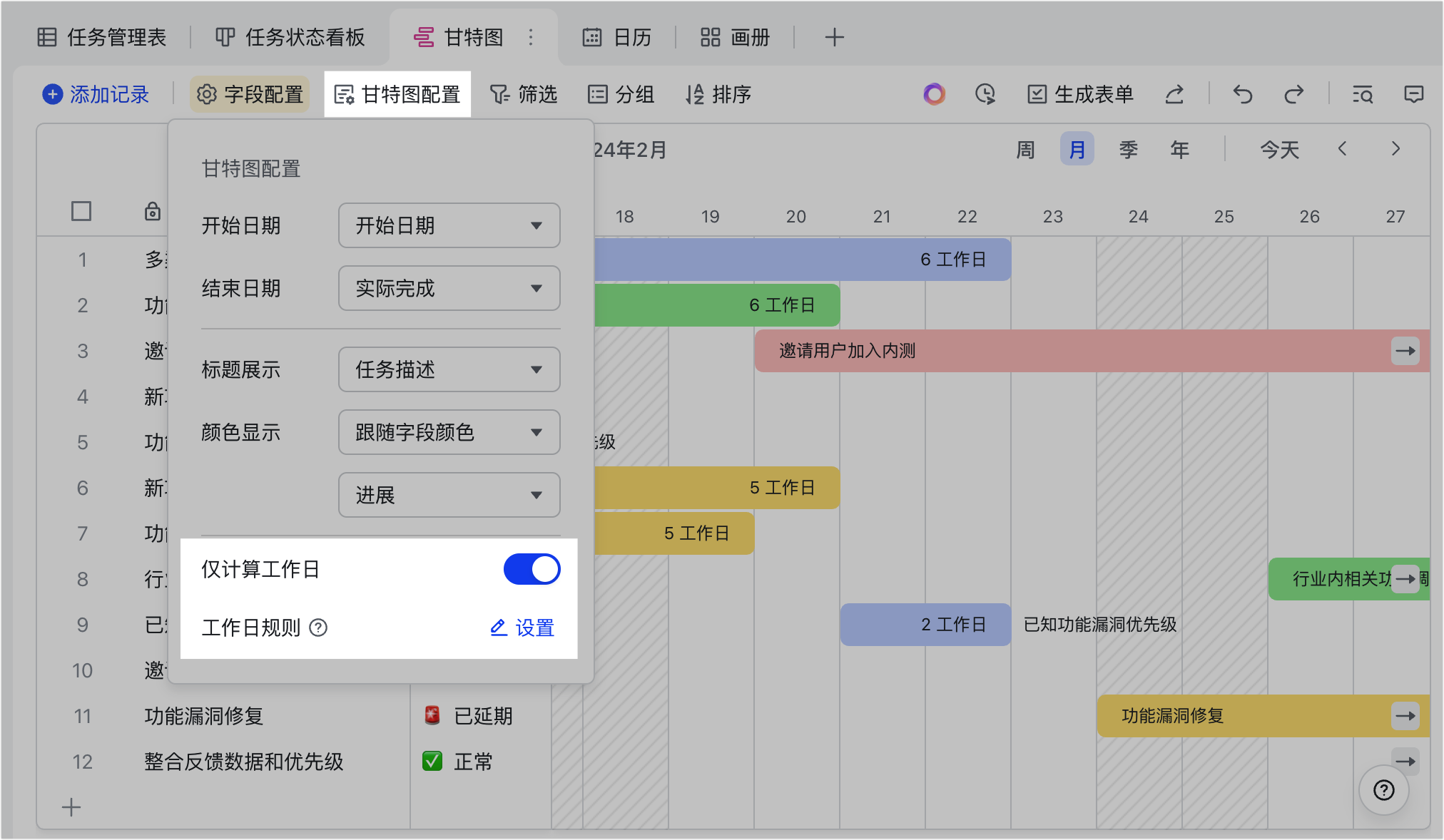Click blue 2 工作日 task bar
Viewport: 1444px width, 840px height.
point(925,625)
